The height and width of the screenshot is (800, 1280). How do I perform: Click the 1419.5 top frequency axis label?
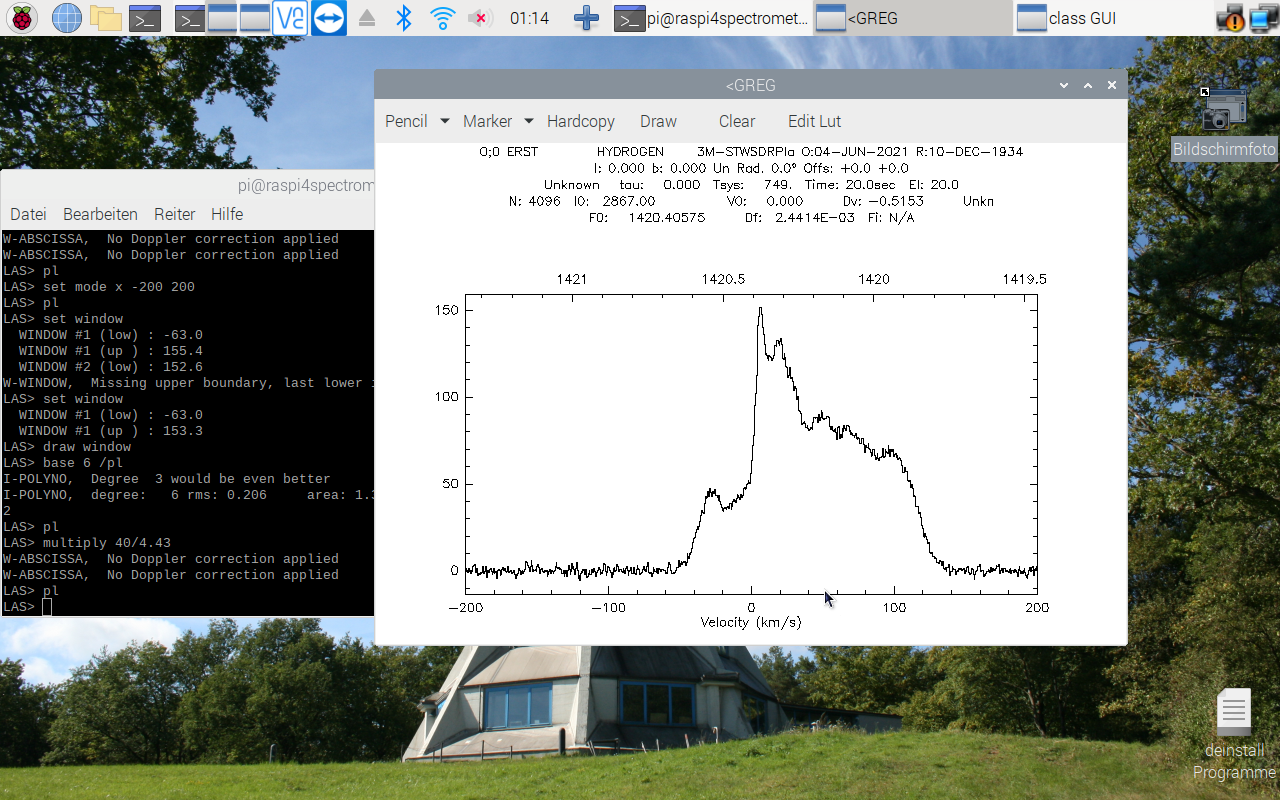[1025, 280]
